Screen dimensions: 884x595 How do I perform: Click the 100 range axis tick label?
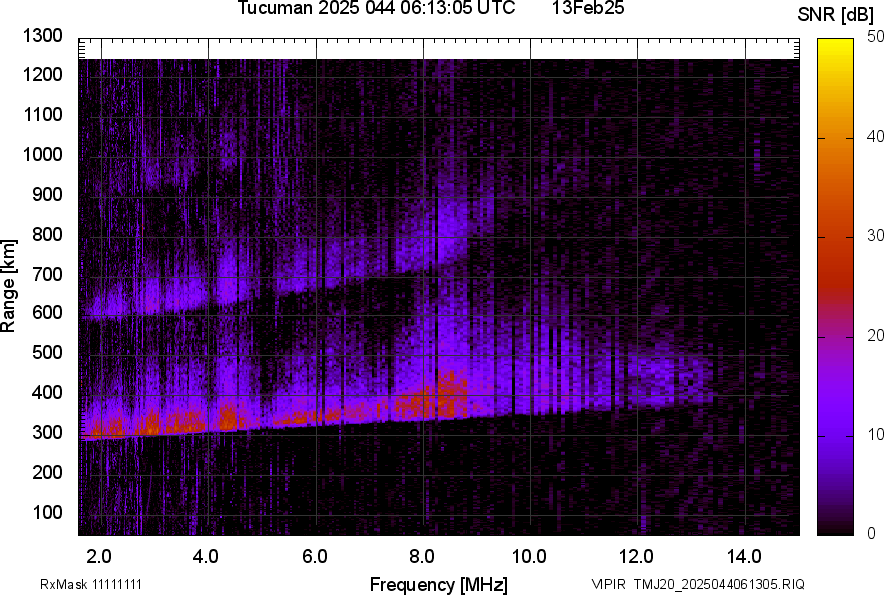pyautogui.click(x=47, y=512)
